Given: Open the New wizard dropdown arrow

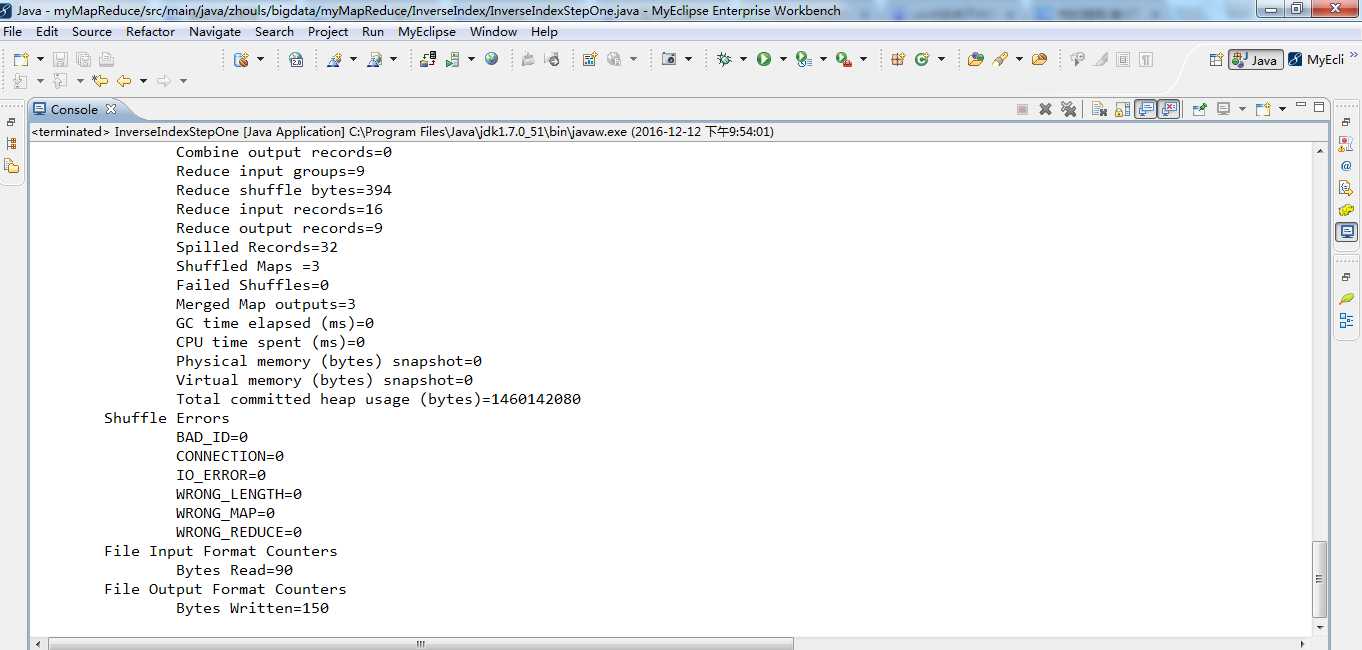Looking at the screenshot, I should coord(40,59).
